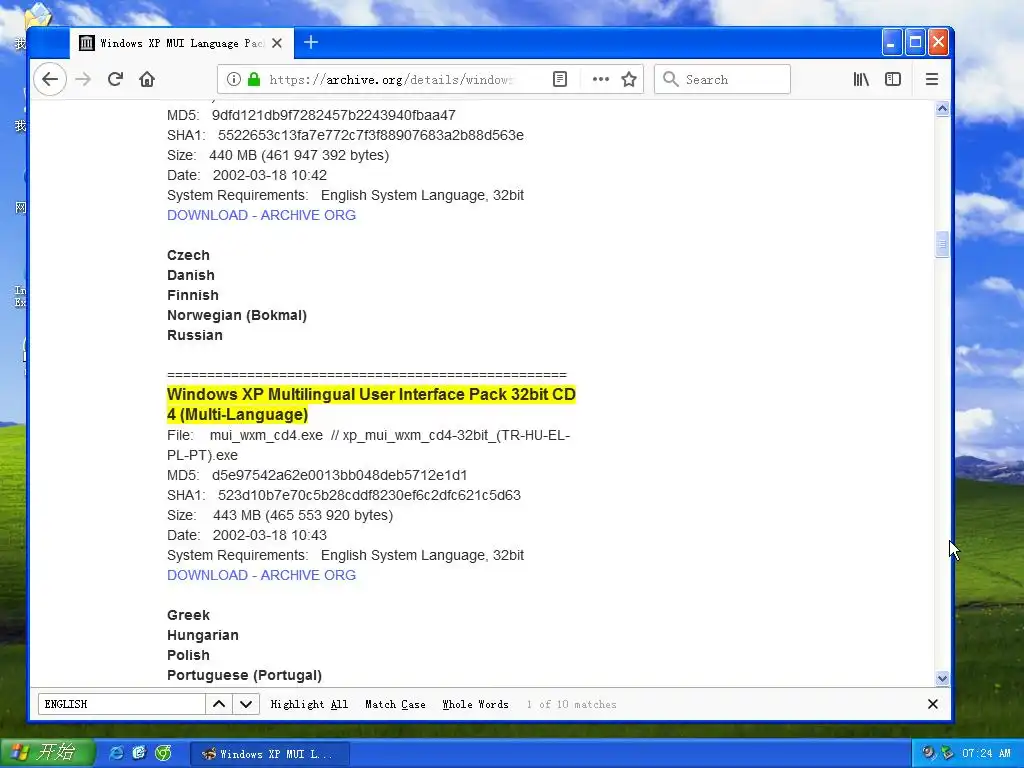
Task: Open page actions three-dot menu
Action: click(600, 80)
